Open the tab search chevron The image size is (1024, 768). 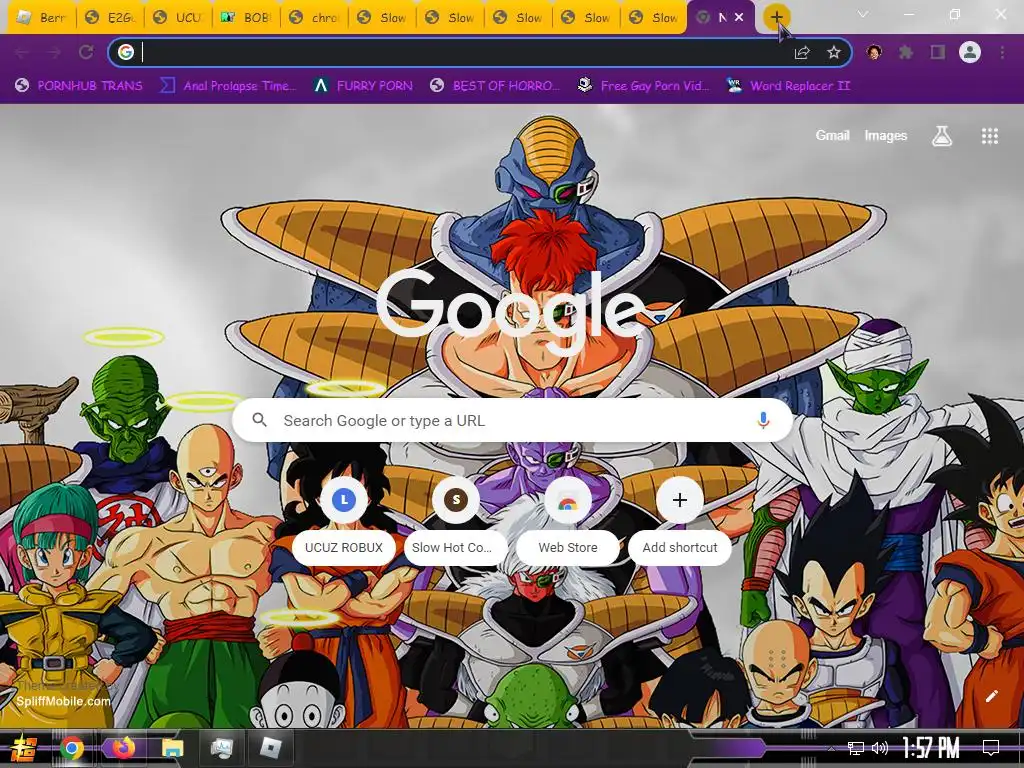coord(863,14)
